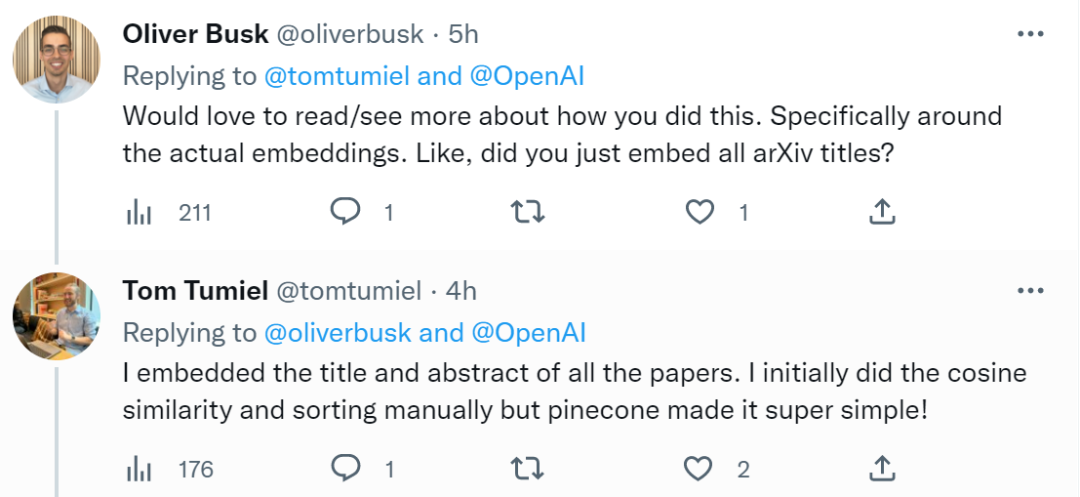Open reply on Oliver Busk's tweet

point(345,212)
